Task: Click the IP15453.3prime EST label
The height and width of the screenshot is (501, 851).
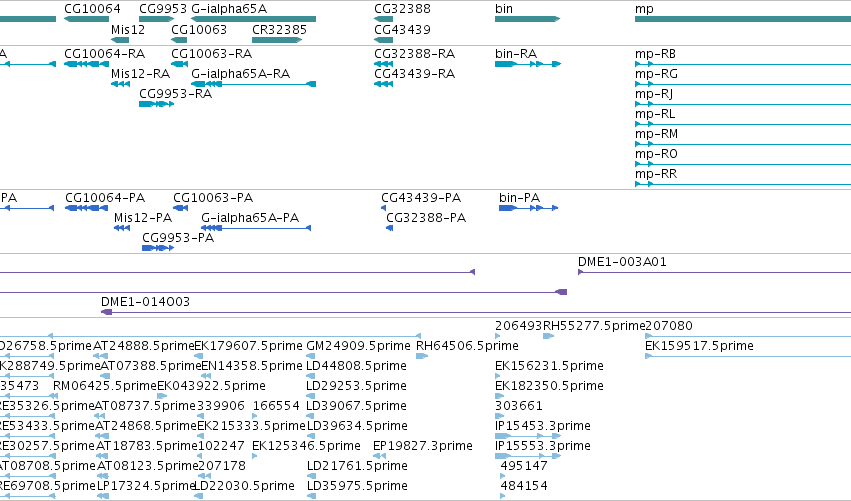Action: tap(543, 426)
